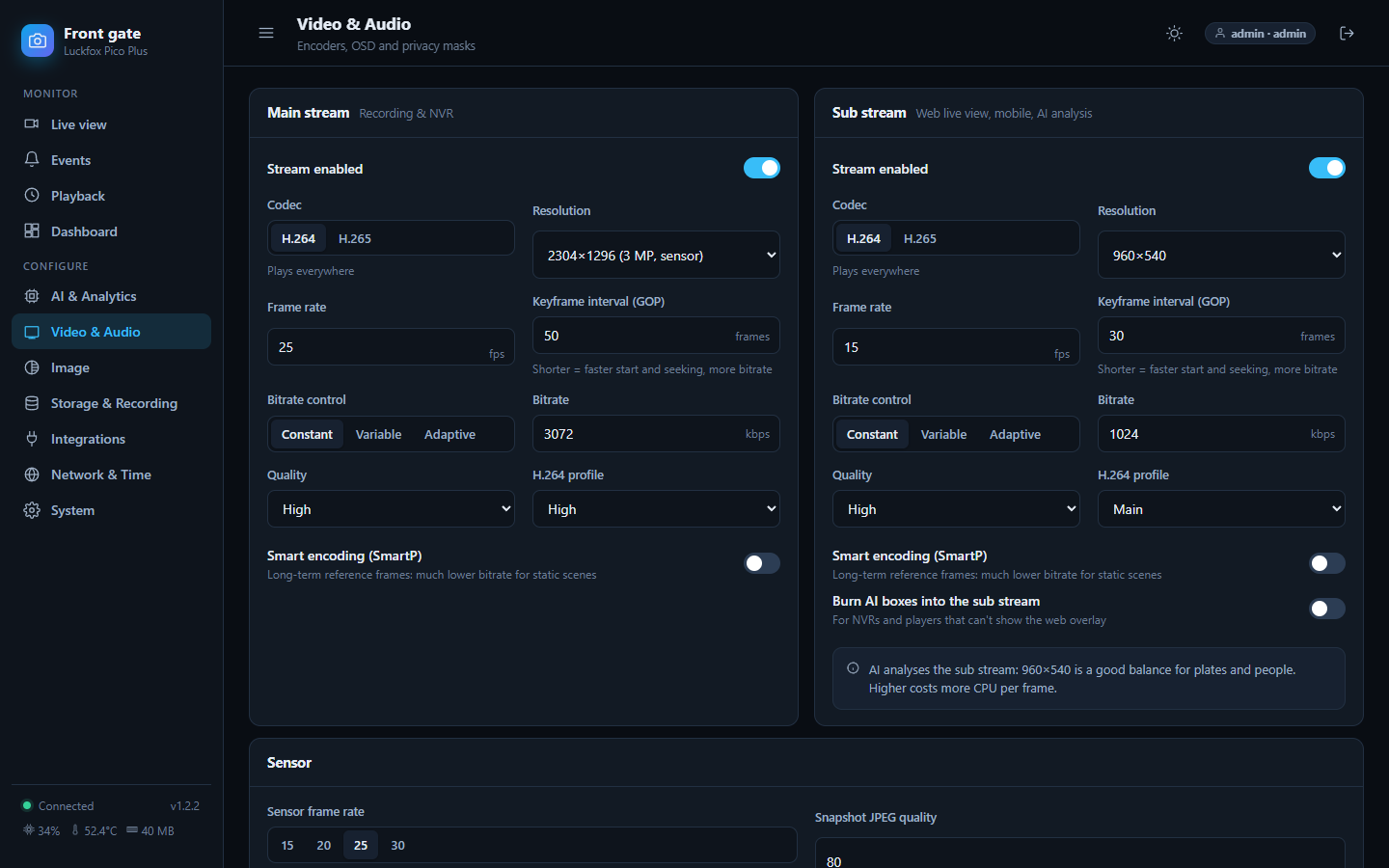This screenshot has width=1389, height=868.
Task: Click the Events bell icon
Action: coord(32,160)
